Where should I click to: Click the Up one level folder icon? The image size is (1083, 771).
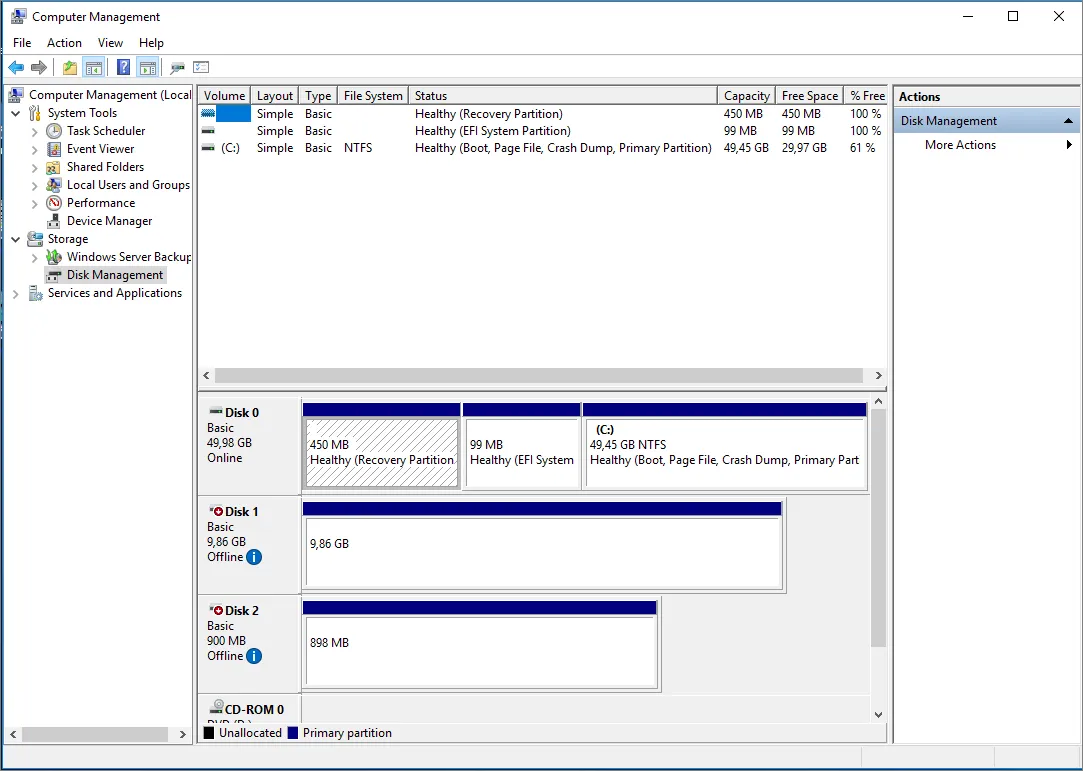[x=69, y=68]
